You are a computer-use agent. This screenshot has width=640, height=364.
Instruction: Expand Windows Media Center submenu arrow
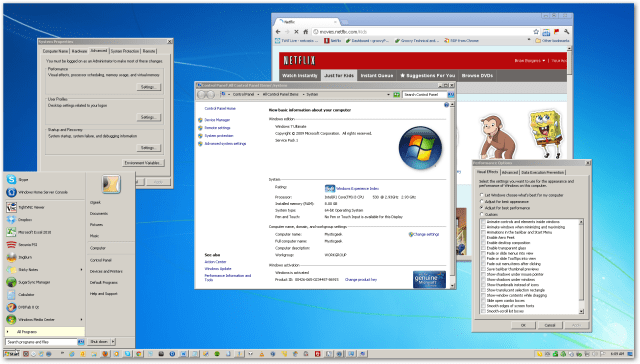(x=81, y=320)
